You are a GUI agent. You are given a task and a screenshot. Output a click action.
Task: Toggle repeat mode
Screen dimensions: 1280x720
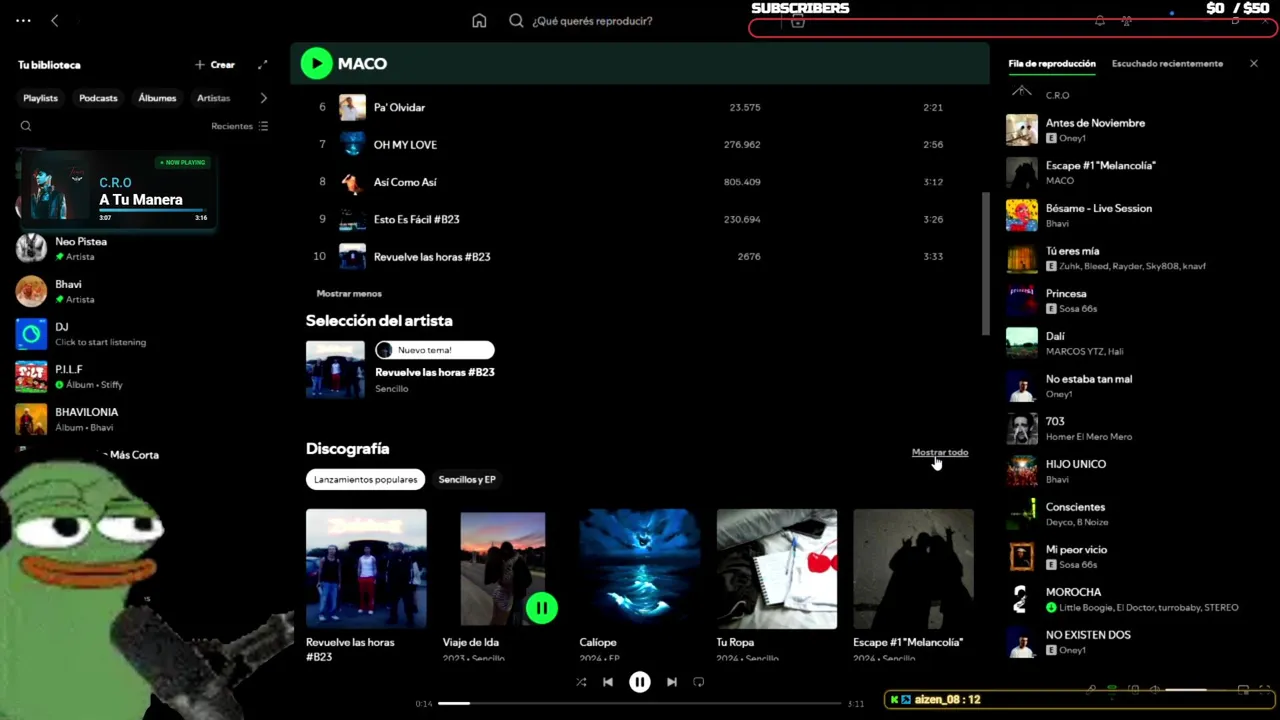pyautogui.click(x=699, y=682)
